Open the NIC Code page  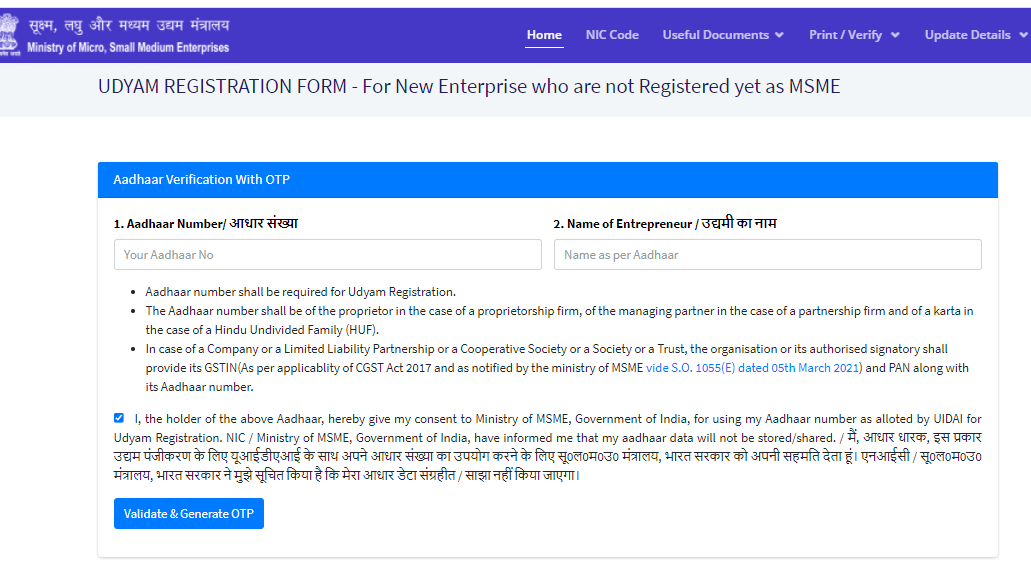coord(612,35)
